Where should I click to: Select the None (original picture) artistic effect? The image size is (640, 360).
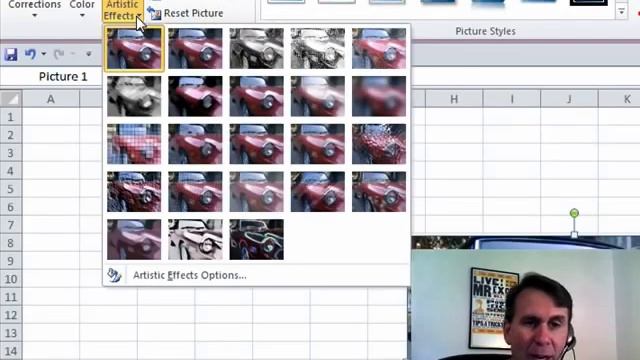(x=134, y=48)
